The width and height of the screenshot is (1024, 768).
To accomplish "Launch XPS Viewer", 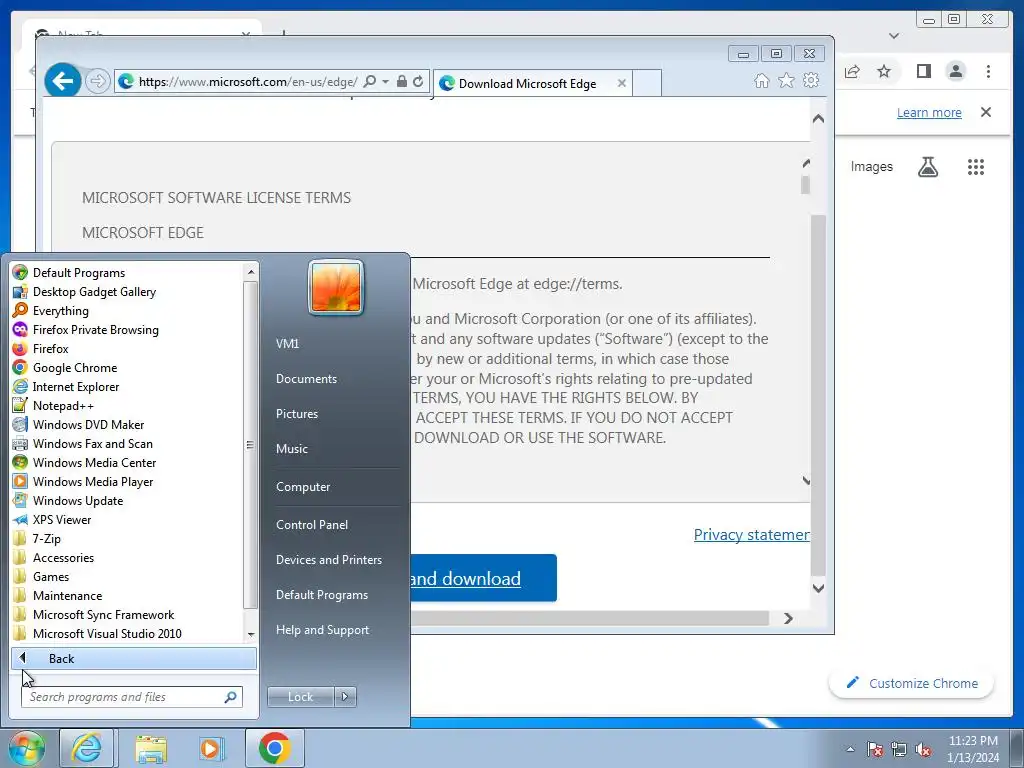I will click(61, 519).
